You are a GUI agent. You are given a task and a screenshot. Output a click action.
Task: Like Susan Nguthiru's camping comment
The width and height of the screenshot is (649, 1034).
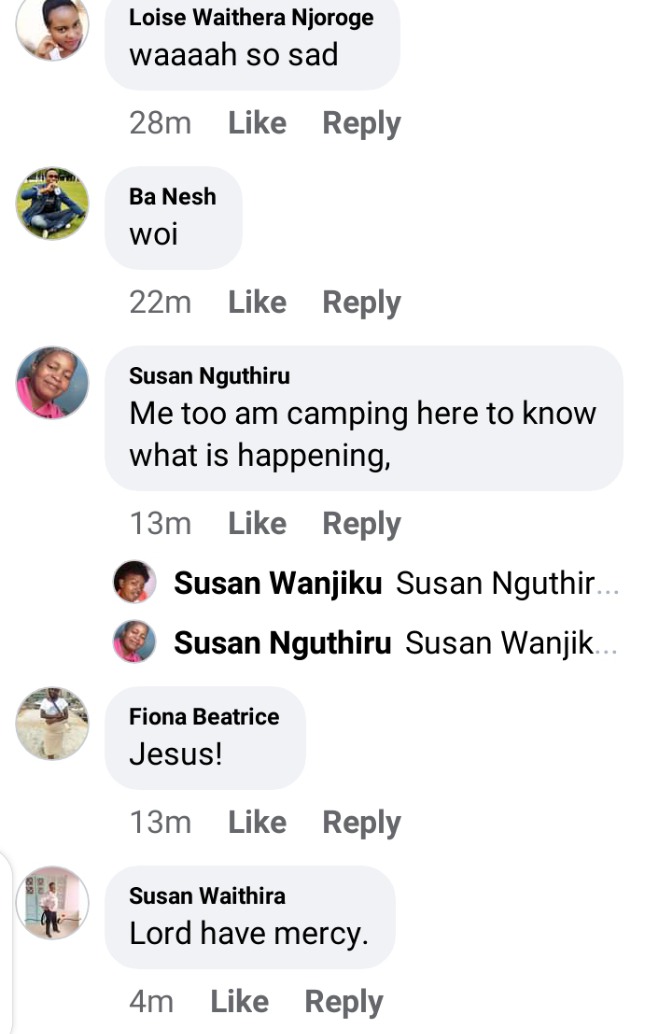pyautogui.click(x=257, y=524)
